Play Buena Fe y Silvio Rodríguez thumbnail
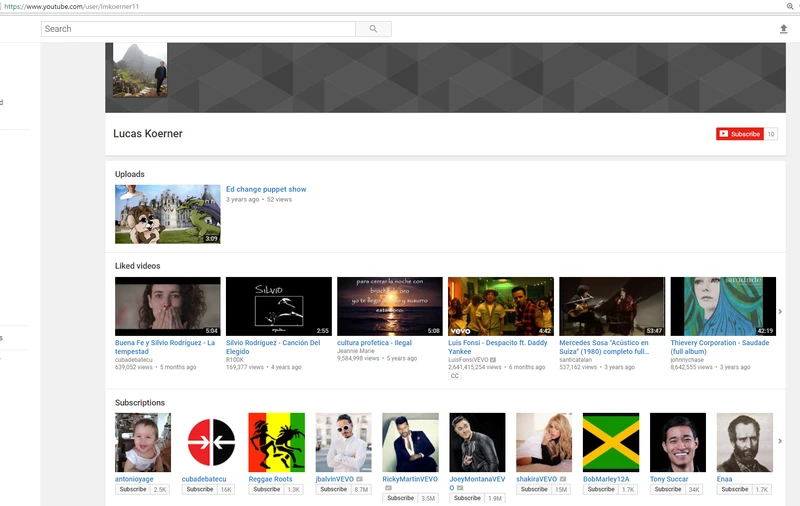 [x=168, y=306]
